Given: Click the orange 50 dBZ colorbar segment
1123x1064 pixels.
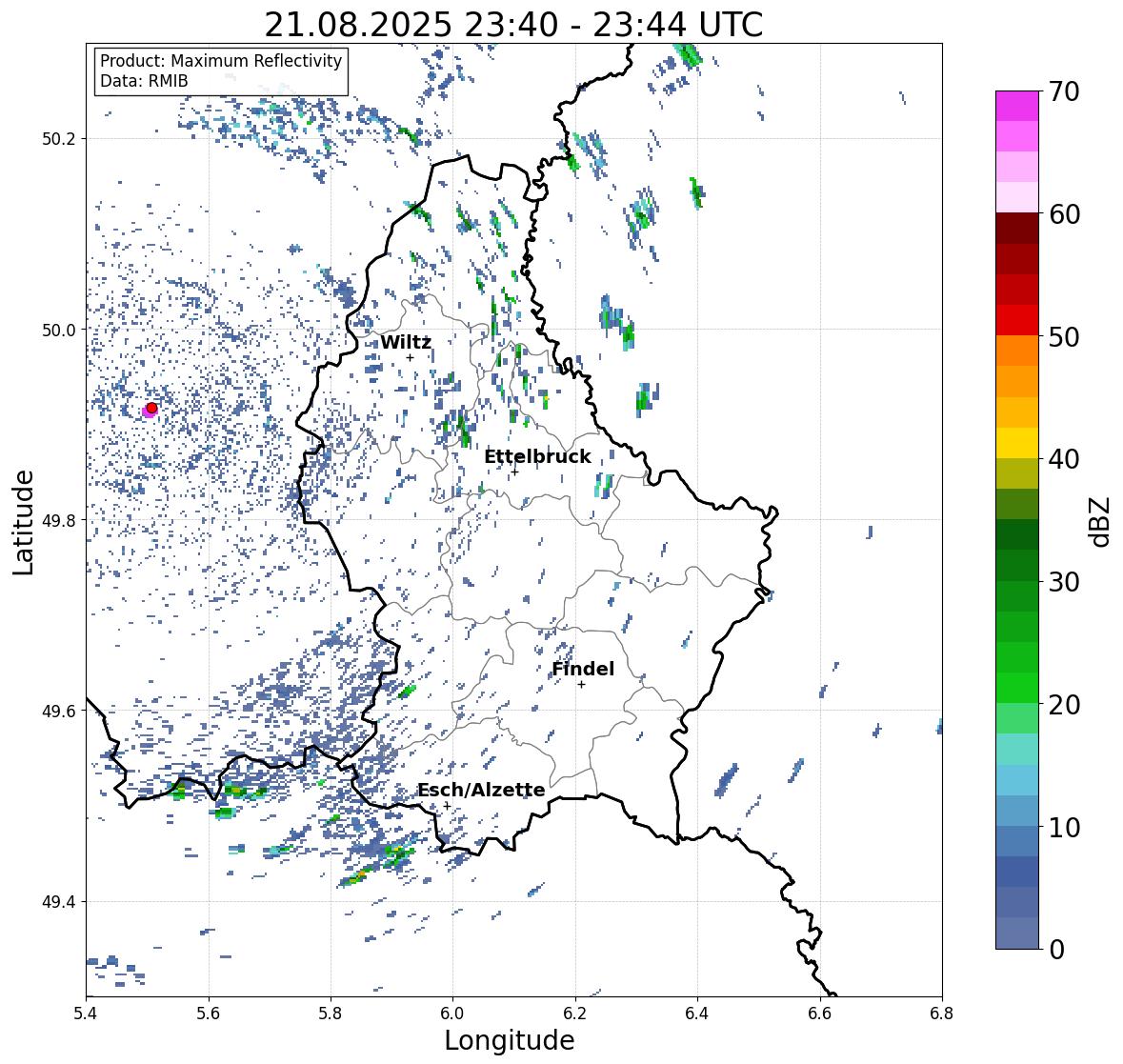Looking at the screenshot, I should [x=1017, y=351].
